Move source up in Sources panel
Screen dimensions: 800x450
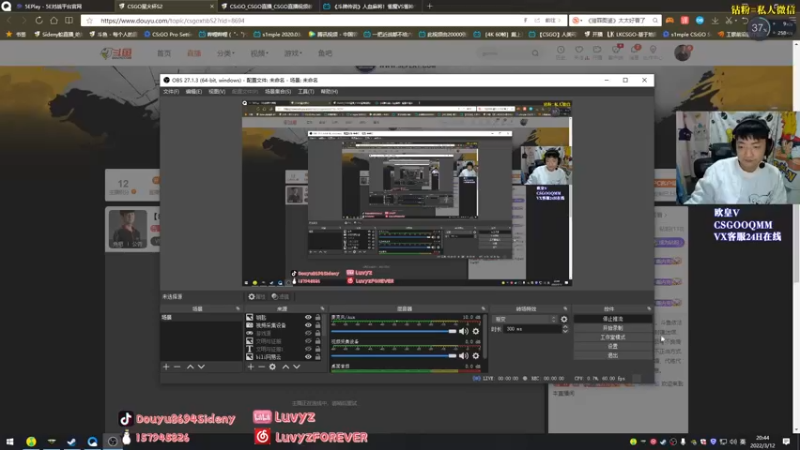point(286,367)
